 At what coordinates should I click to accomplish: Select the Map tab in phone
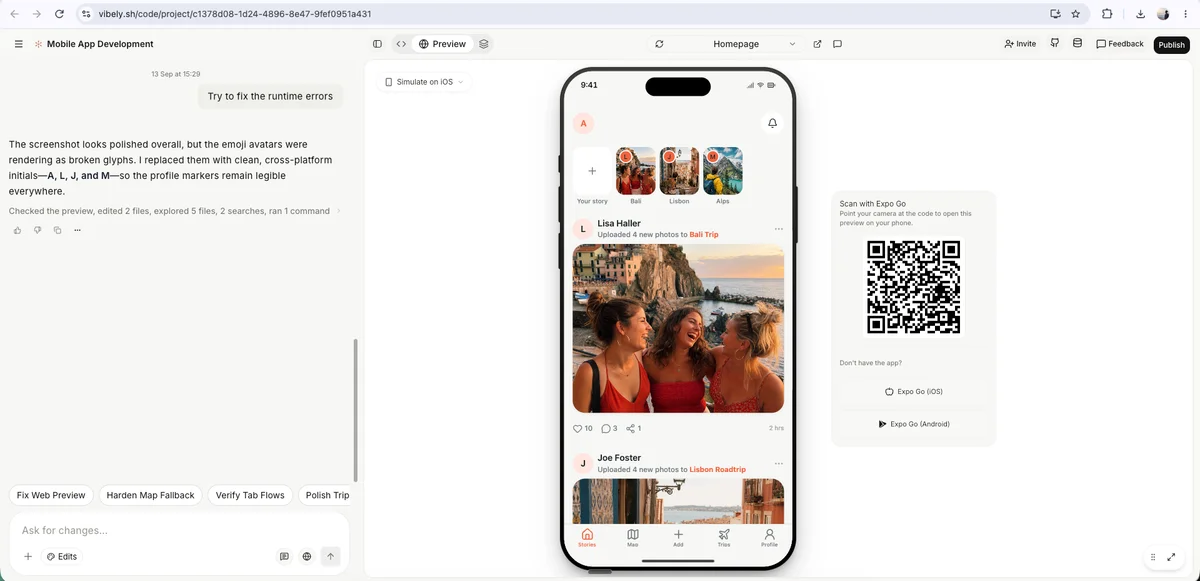[x=632, y=537]
